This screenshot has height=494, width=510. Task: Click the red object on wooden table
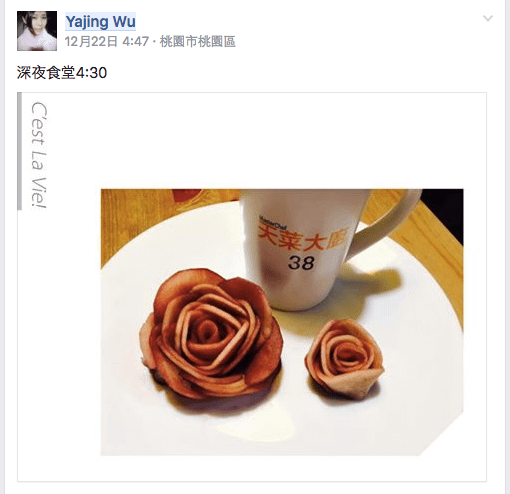click(187, 196)
